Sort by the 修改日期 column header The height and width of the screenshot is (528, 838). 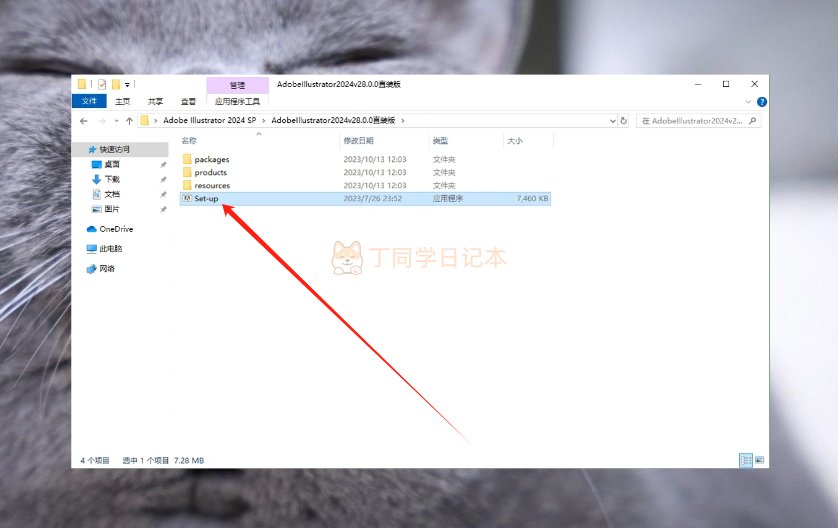pos(358,141)
